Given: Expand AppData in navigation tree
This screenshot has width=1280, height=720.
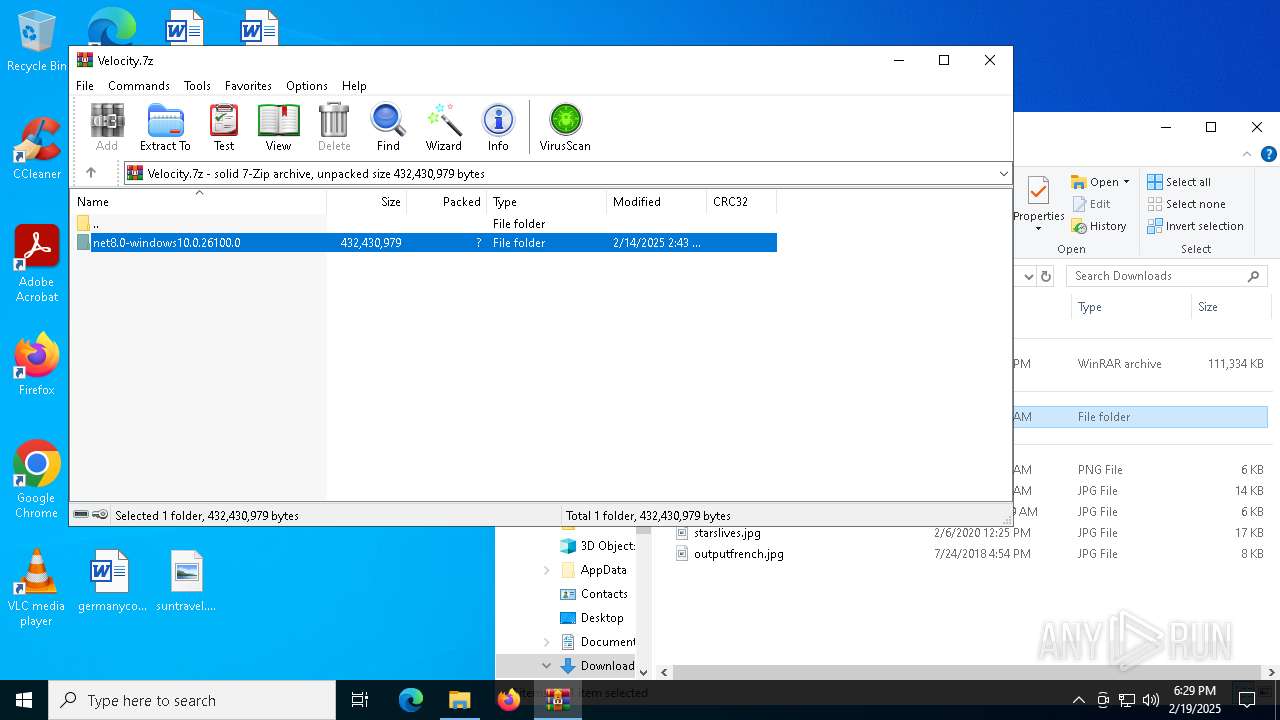Looking at the screenshot, I should (547, 570).
